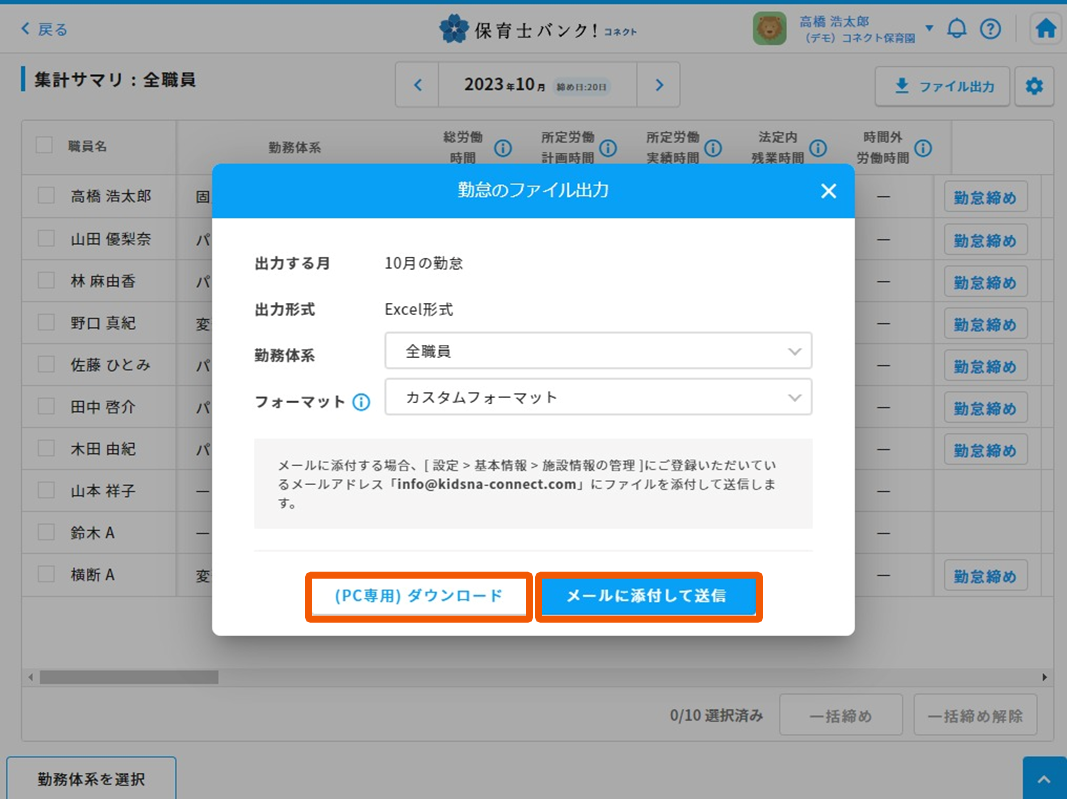1067x800 pixels.
Task: Open the settings gear icon
Action: pyautogui.click(x=1034, y=87)
